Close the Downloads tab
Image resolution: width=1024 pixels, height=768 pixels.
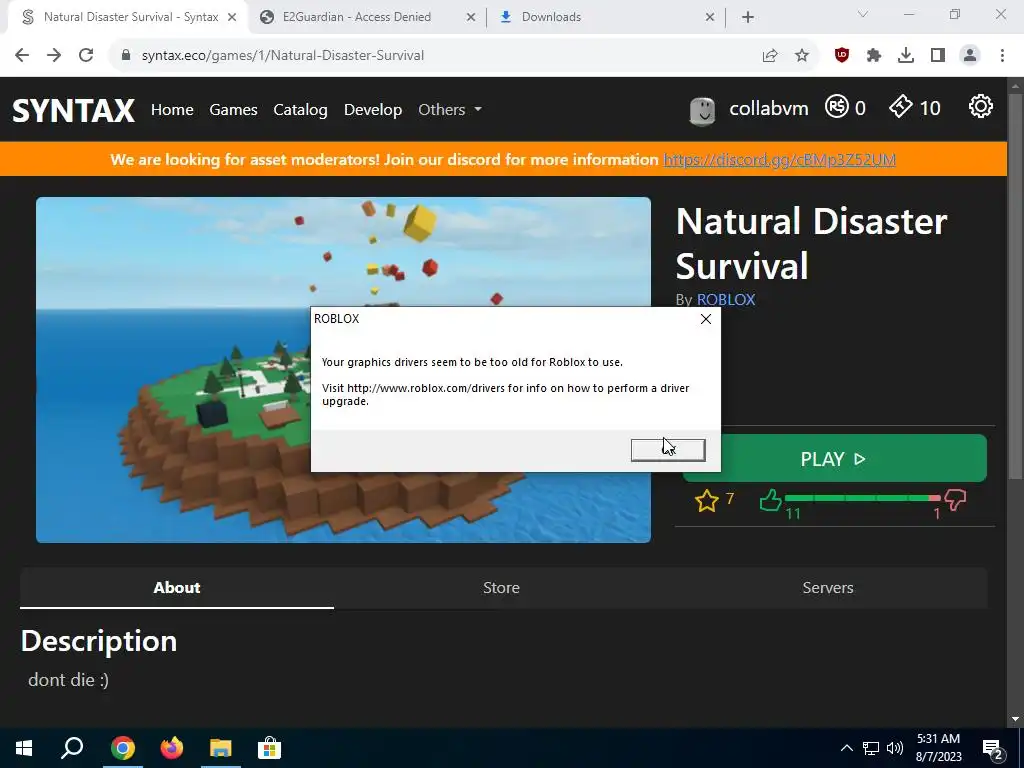710,17
